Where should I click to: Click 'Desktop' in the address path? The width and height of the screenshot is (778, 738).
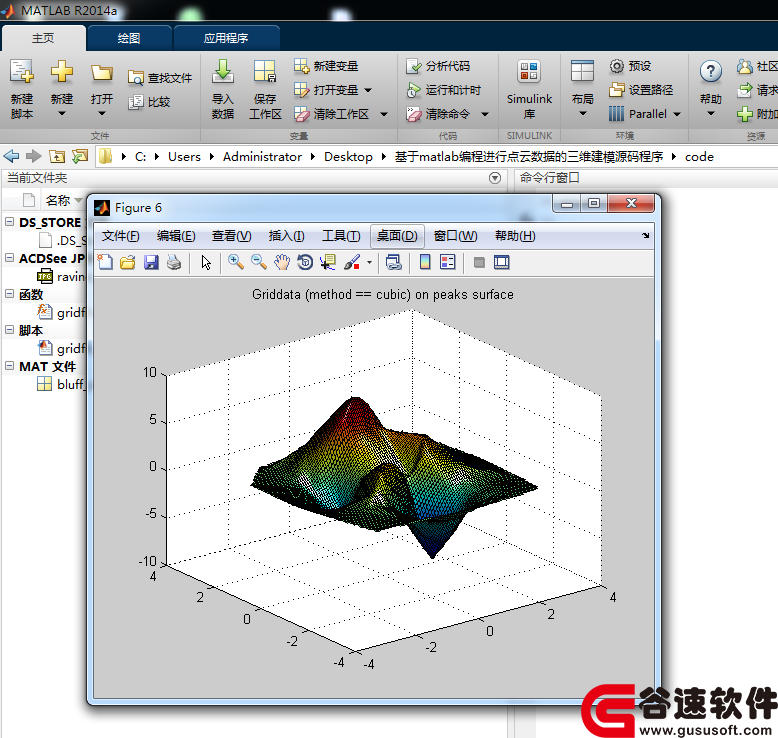[348, 157]
